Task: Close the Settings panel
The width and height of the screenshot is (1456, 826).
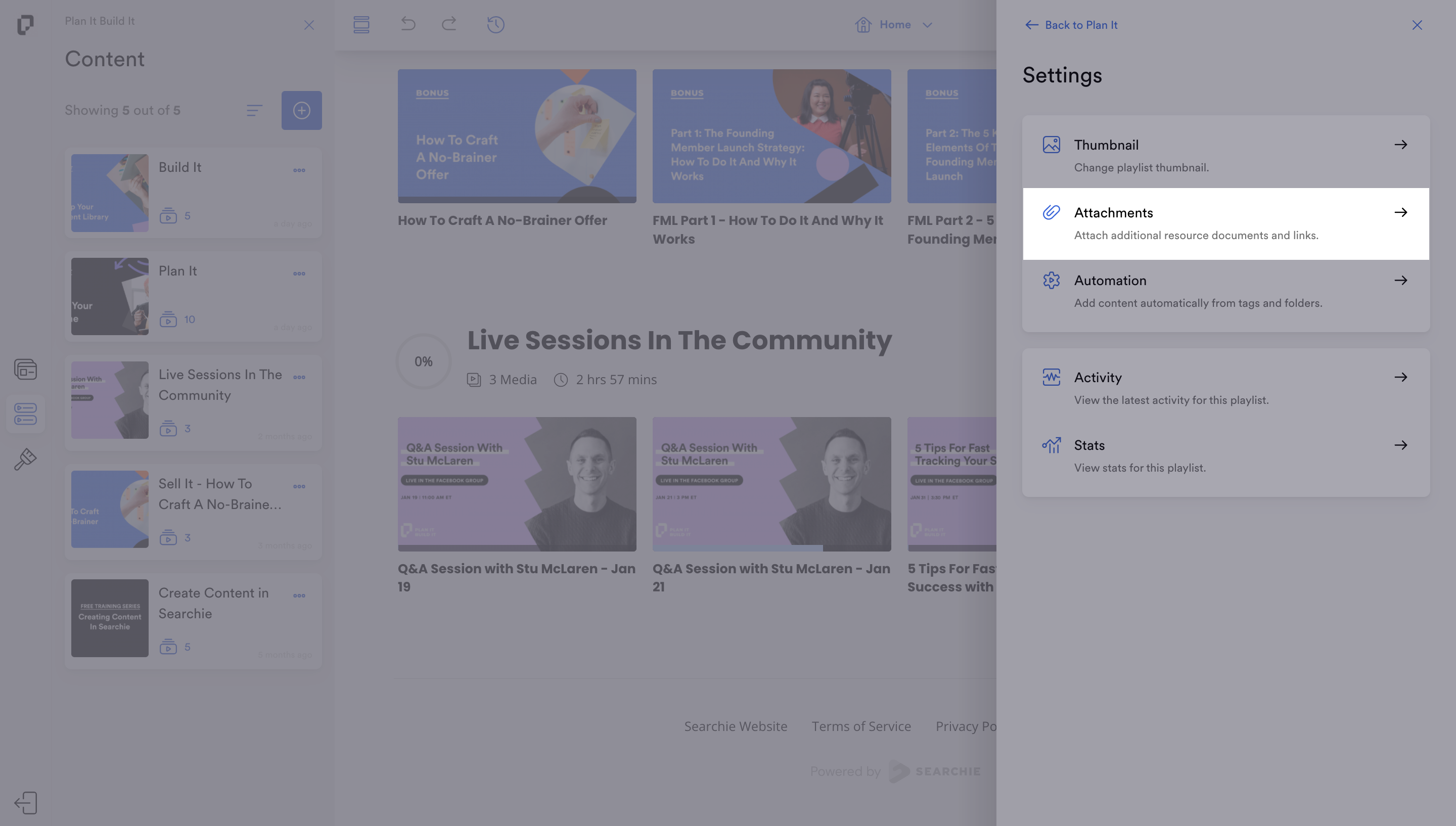Action: pyautogui.click(x=1417, y=25)
